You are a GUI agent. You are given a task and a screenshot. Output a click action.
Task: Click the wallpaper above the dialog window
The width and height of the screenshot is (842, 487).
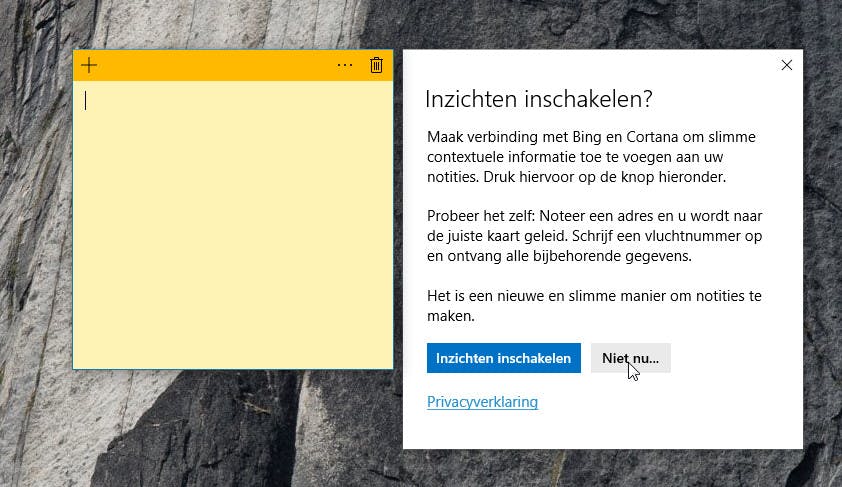pyautogui.click(x=600, y=25)
